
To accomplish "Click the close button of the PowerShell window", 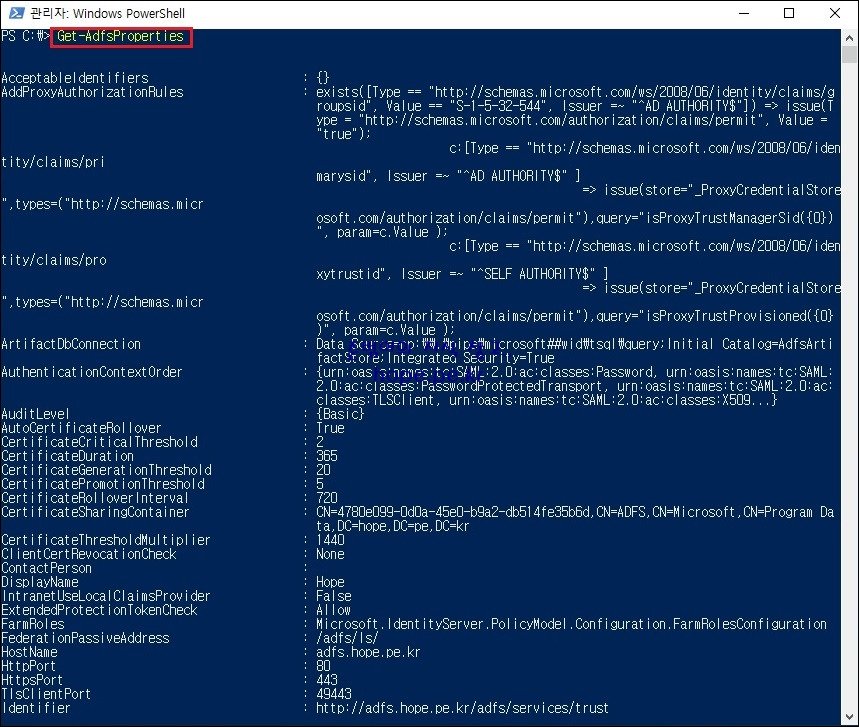I will (834, 13).
